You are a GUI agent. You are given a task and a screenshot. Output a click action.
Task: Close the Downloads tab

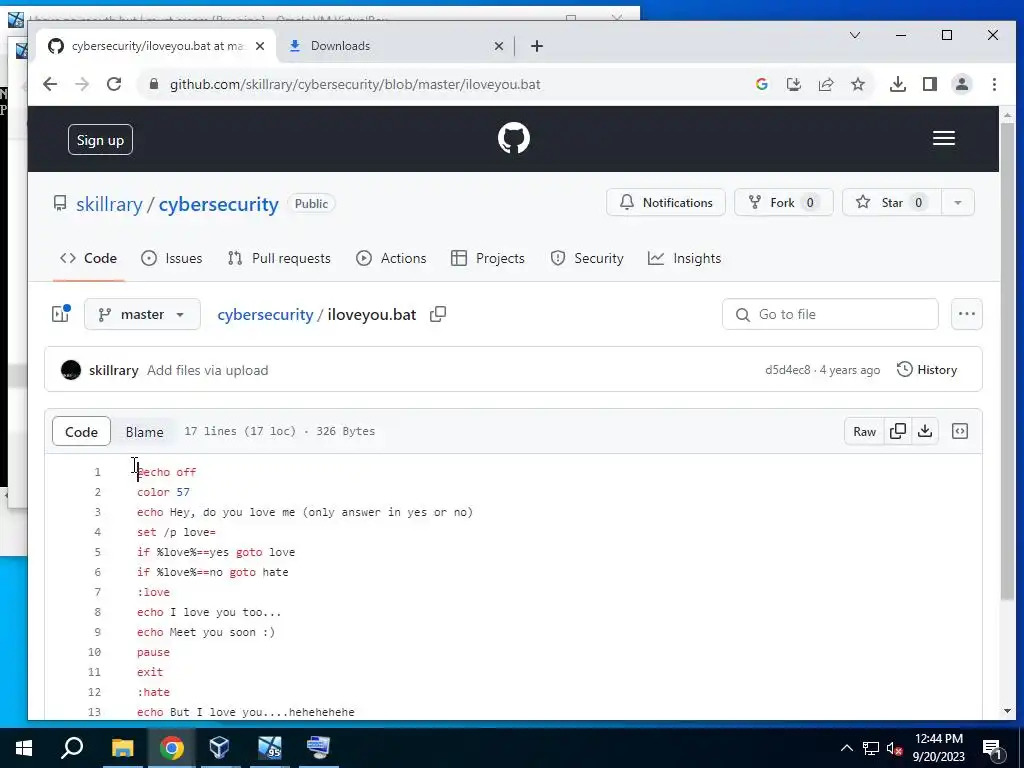tap(498, 46)
